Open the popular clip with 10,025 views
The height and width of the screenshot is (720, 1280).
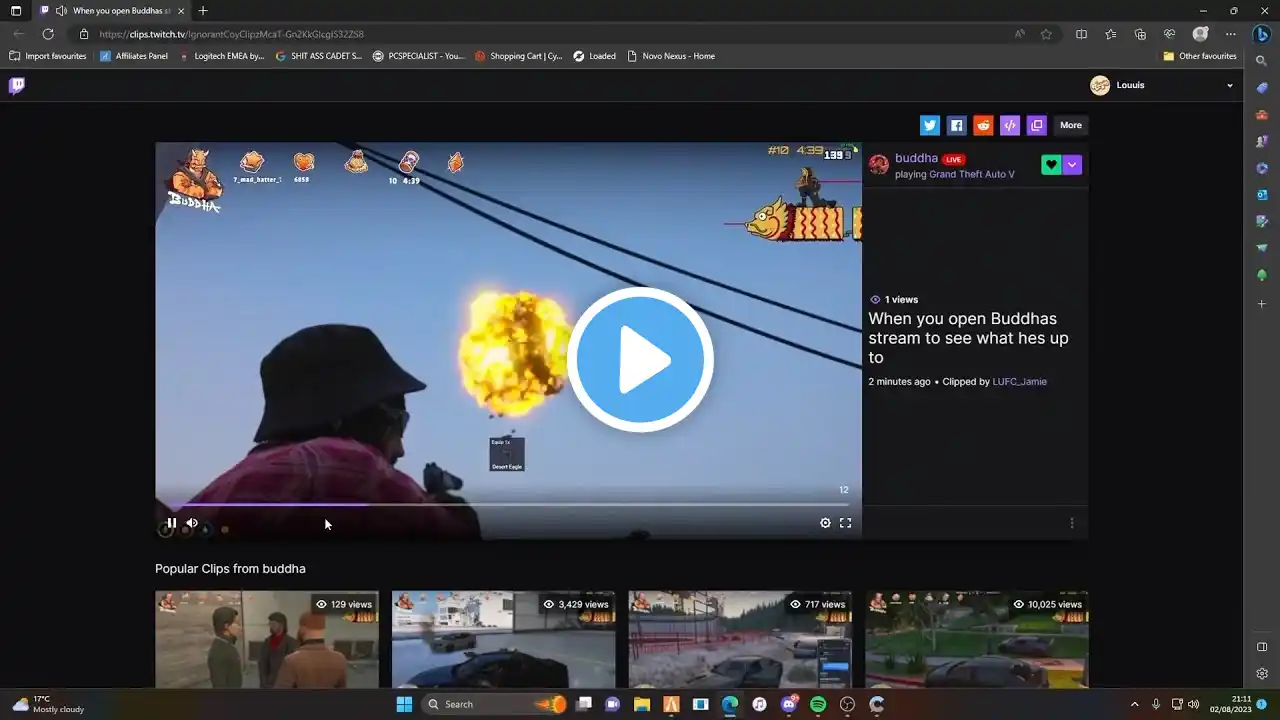[x=977, y=639]
